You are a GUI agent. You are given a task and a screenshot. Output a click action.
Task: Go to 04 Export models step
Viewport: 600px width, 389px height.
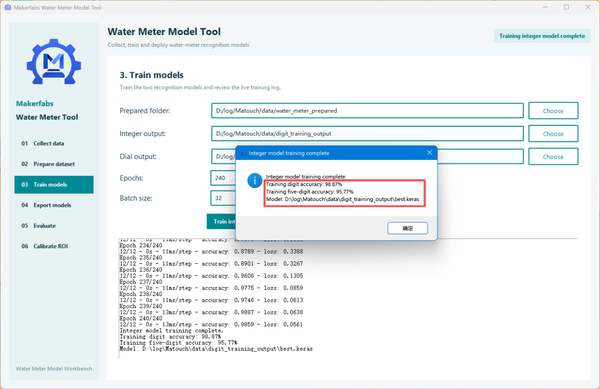(x=54, y=205)
